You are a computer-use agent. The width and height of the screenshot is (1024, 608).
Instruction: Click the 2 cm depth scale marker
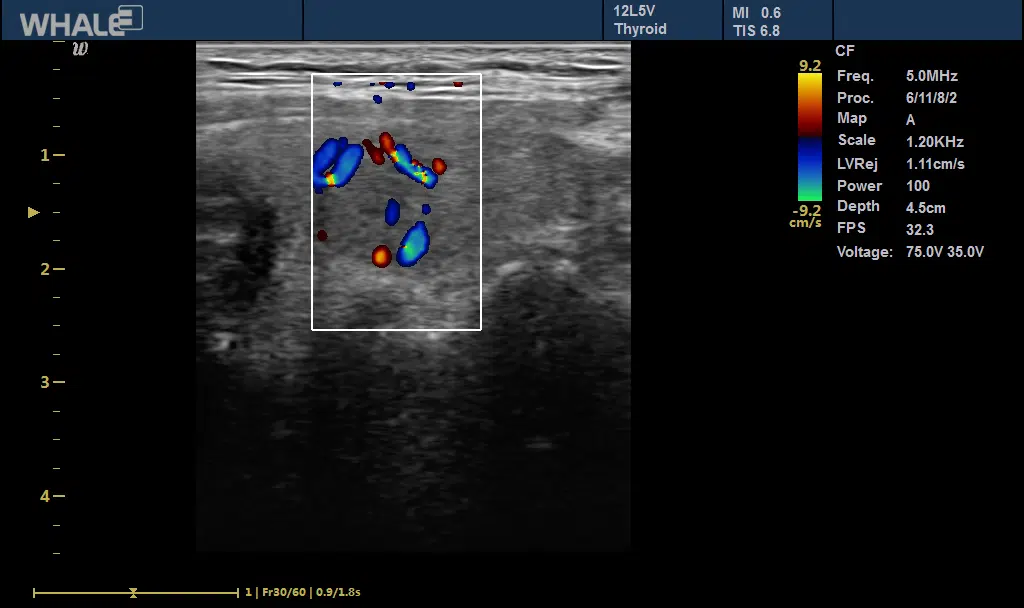(45, 269)
